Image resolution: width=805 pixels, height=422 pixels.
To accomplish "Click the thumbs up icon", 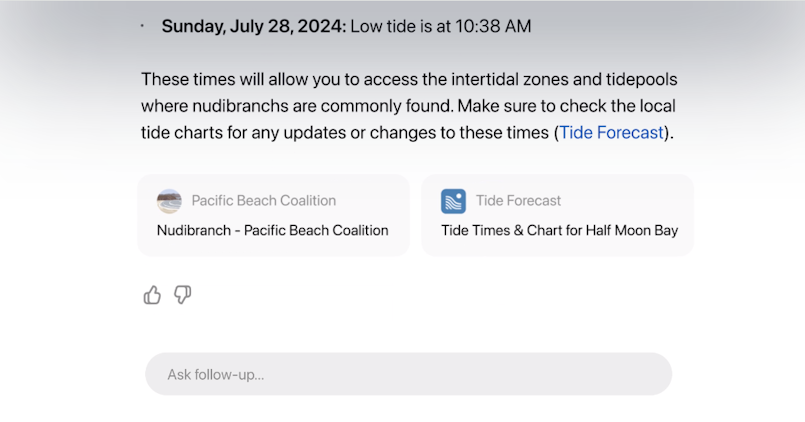I will (152, 295).
